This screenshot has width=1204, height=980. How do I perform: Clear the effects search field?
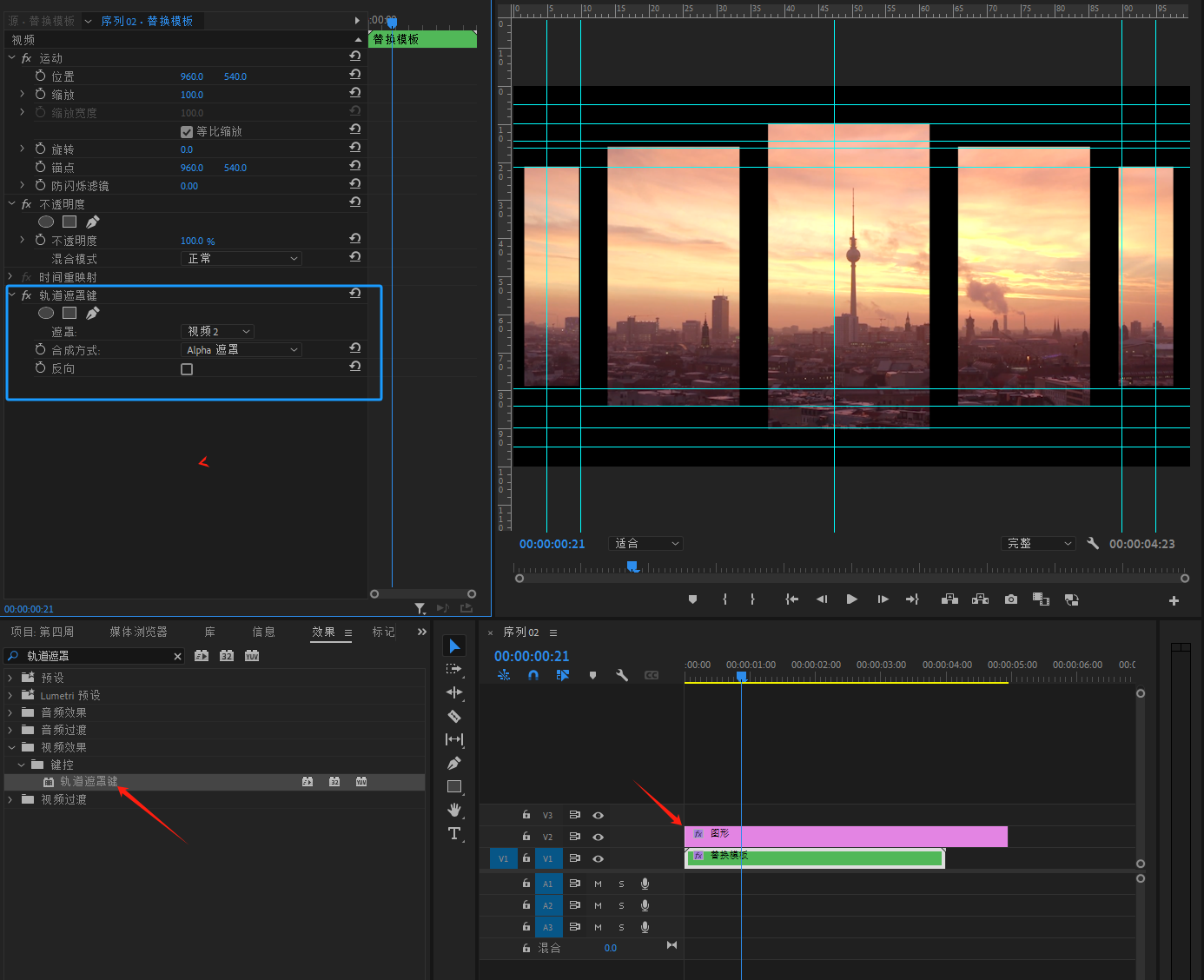click(x=177, y=656)
